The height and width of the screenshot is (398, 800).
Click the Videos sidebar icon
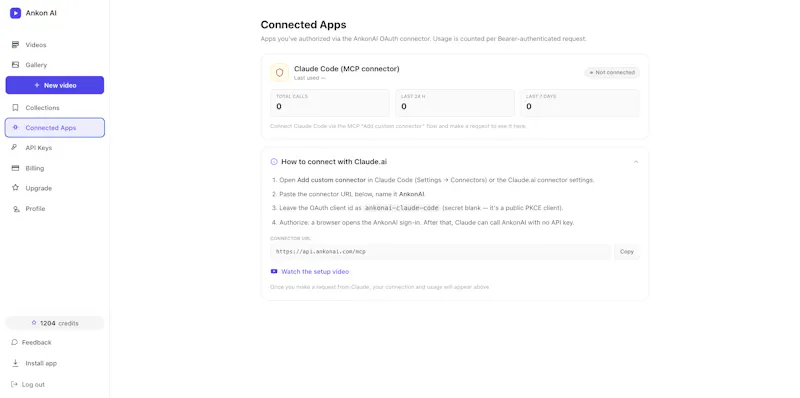(x=15, y=45)
